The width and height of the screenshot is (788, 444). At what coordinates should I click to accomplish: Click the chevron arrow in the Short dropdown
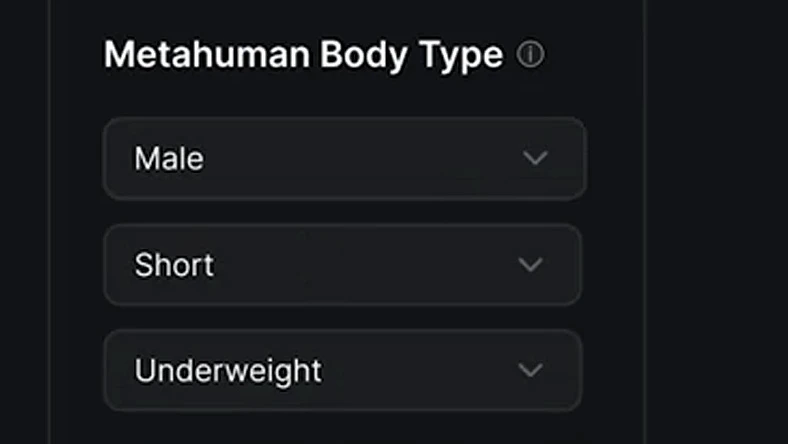530,264
